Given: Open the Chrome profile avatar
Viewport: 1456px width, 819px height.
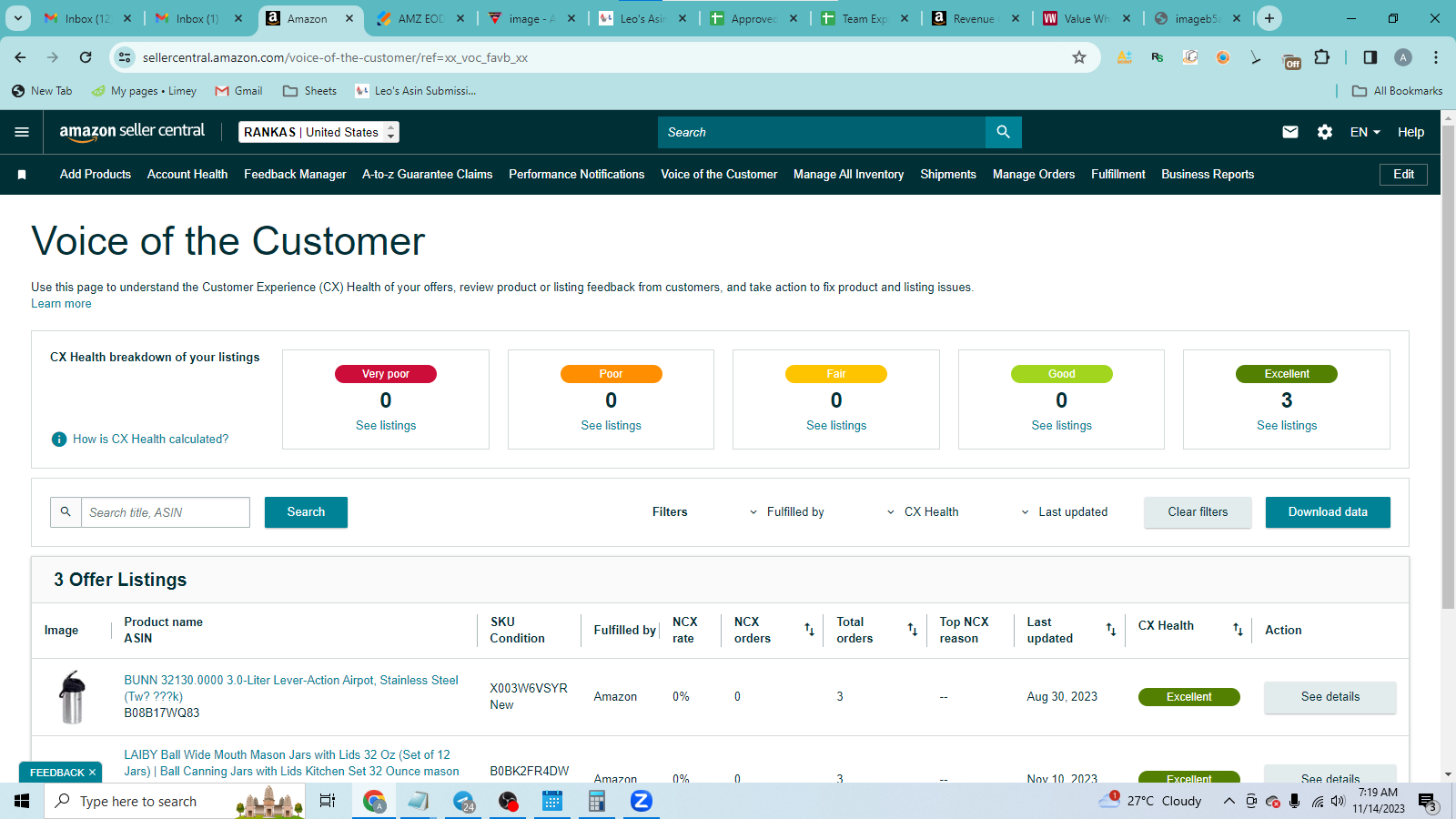Looking at the screenshot, I should 1403,57.
